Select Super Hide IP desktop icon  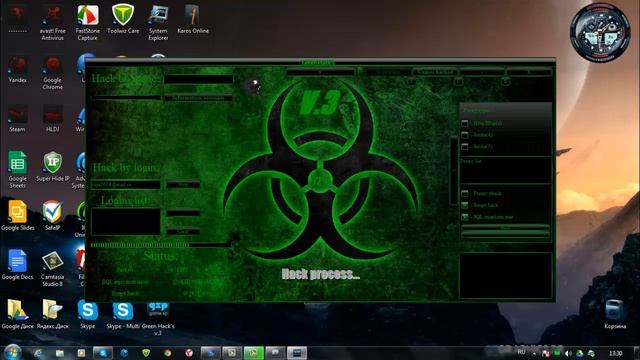click(x=52, y=167)
